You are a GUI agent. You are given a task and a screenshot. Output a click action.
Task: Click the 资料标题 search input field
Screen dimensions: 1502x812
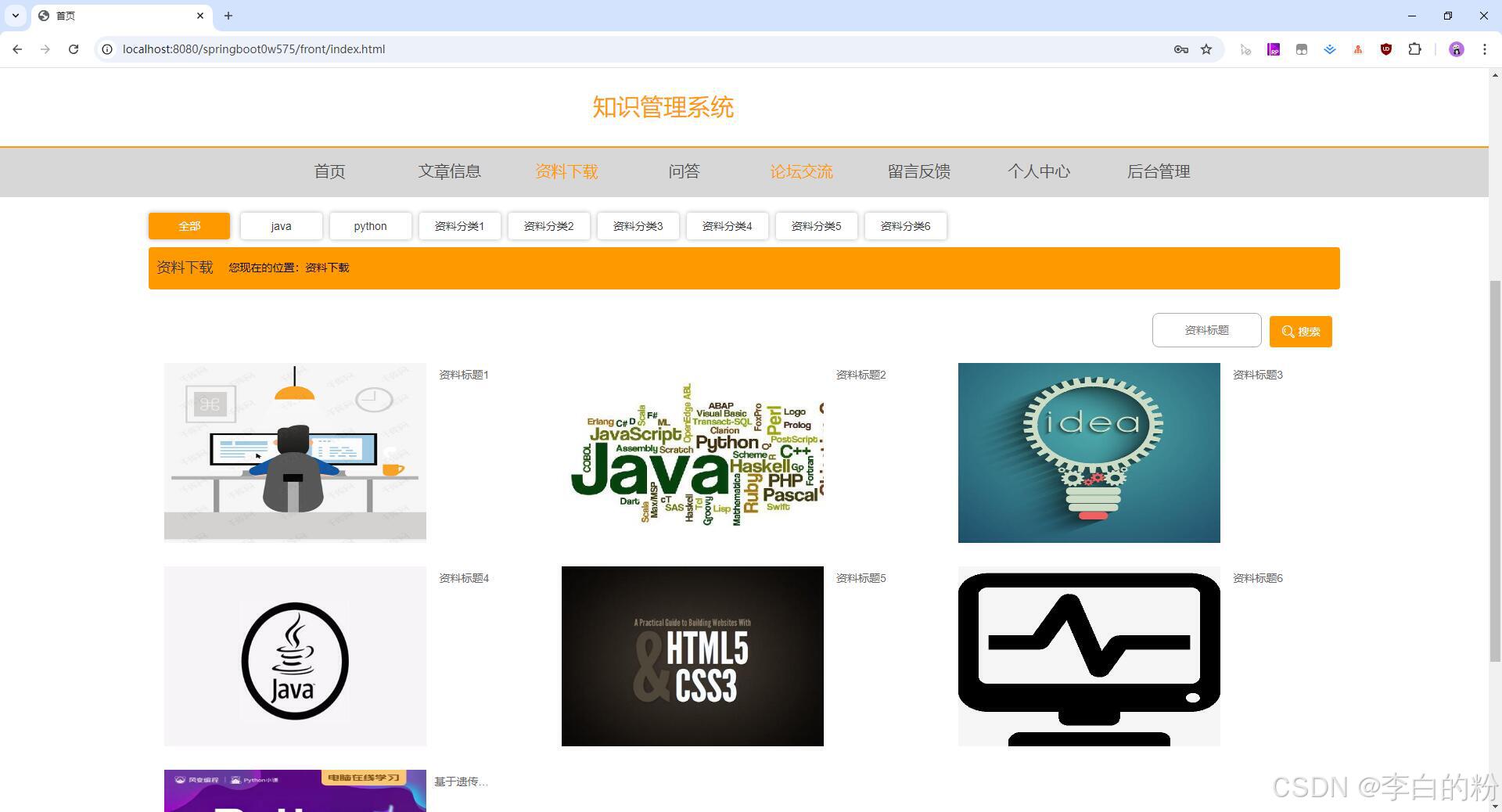point(1206,330)
